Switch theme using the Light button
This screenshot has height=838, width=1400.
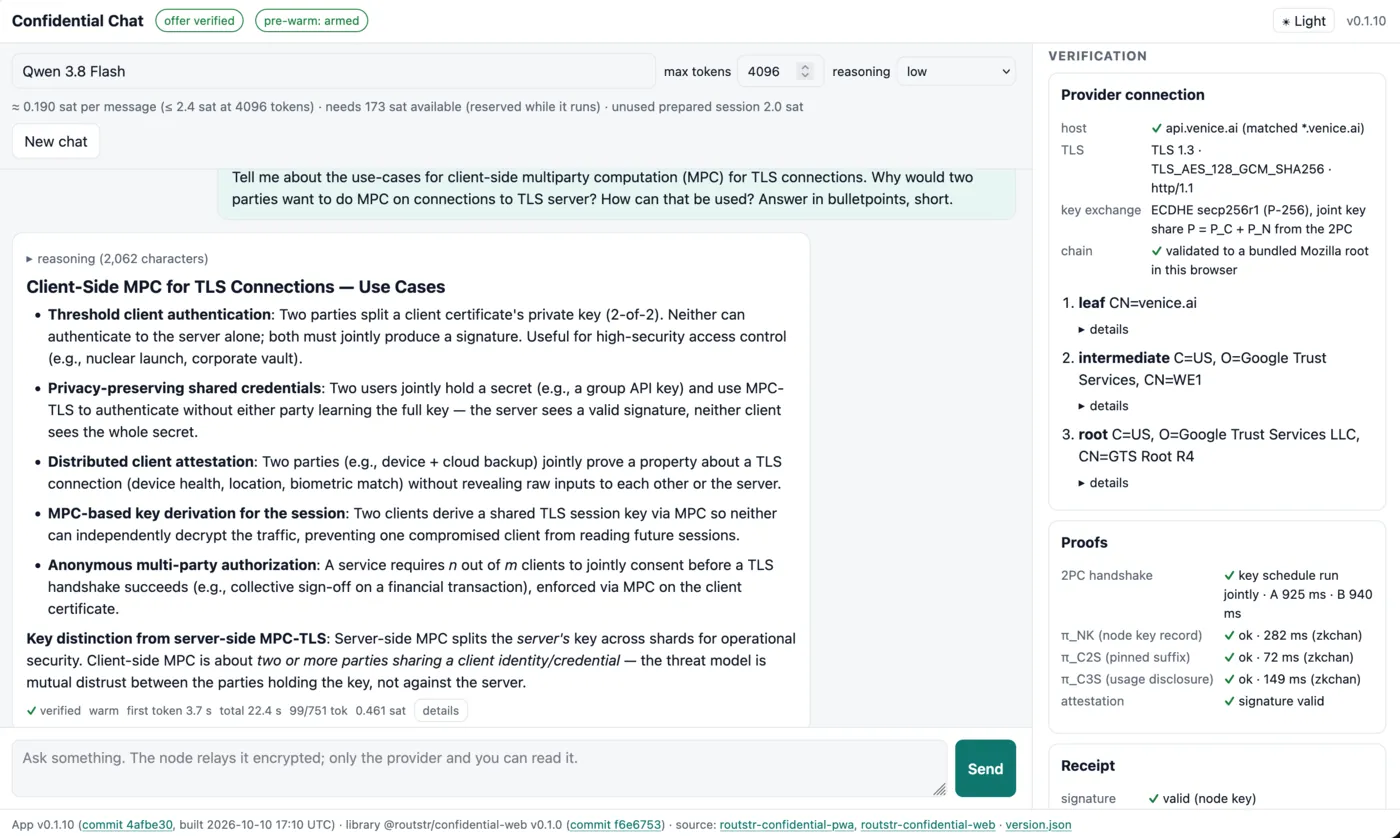click(1303, 21)
